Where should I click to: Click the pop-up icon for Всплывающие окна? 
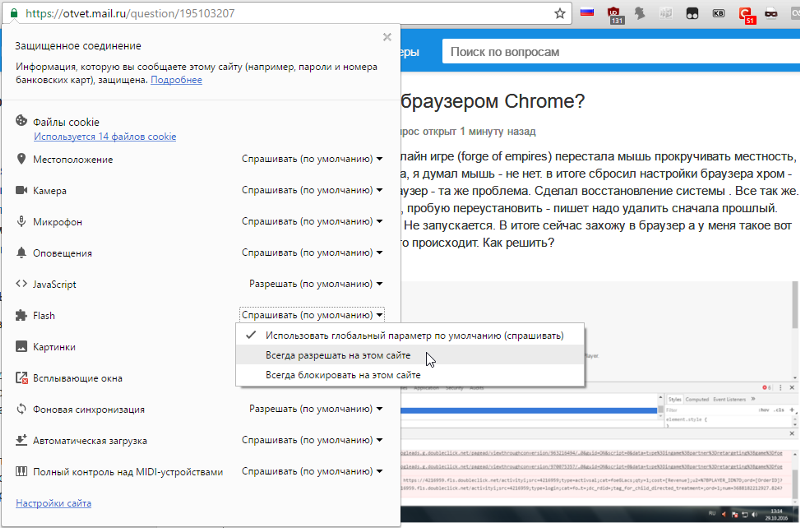coord(21,378)
